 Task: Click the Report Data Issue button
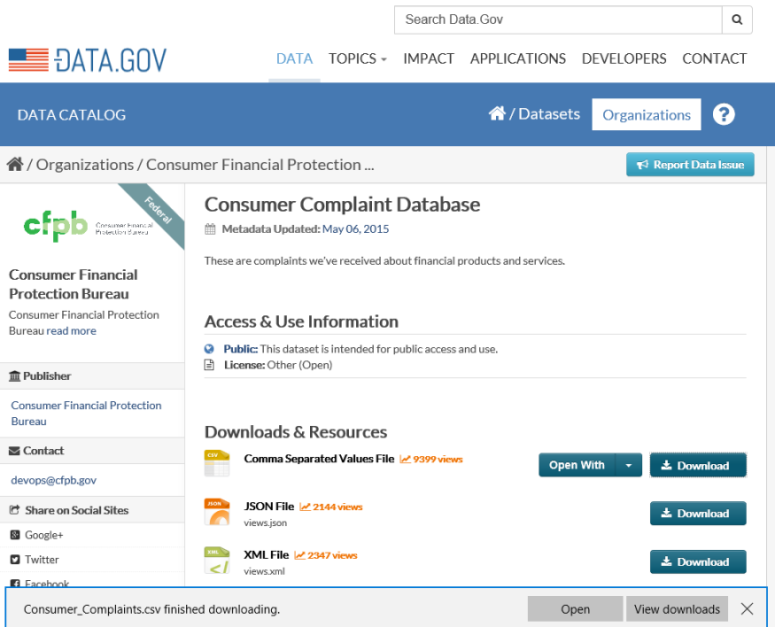[690, 165]
